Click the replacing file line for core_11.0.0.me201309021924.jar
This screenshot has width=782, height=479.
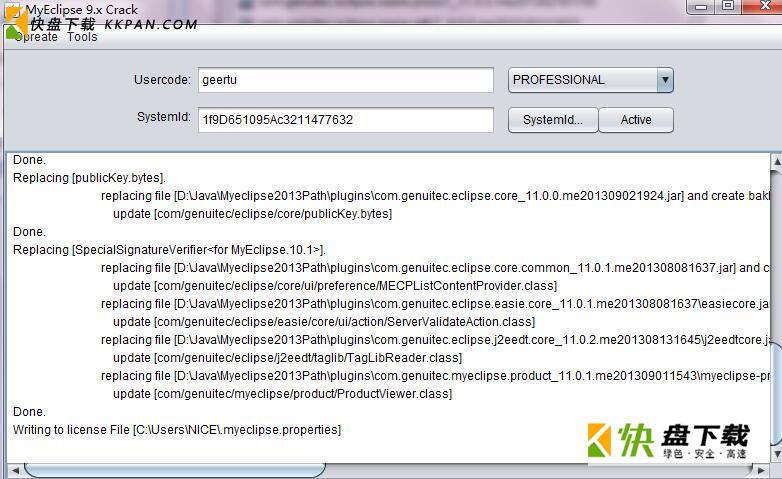coord(435,196)
